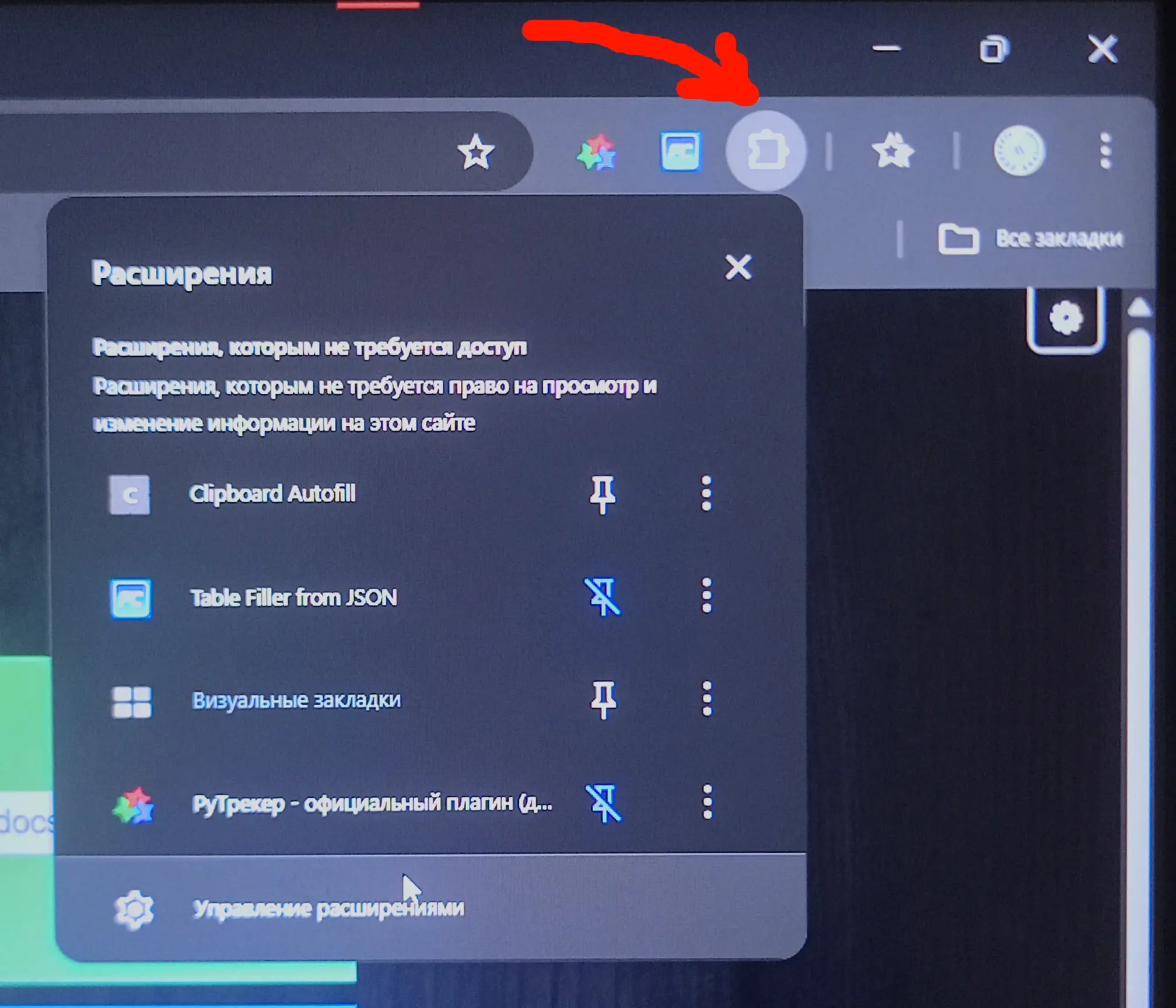Open the Все закладки folder
This screenshot has height=1008, width=1176.
(1031, 238)
